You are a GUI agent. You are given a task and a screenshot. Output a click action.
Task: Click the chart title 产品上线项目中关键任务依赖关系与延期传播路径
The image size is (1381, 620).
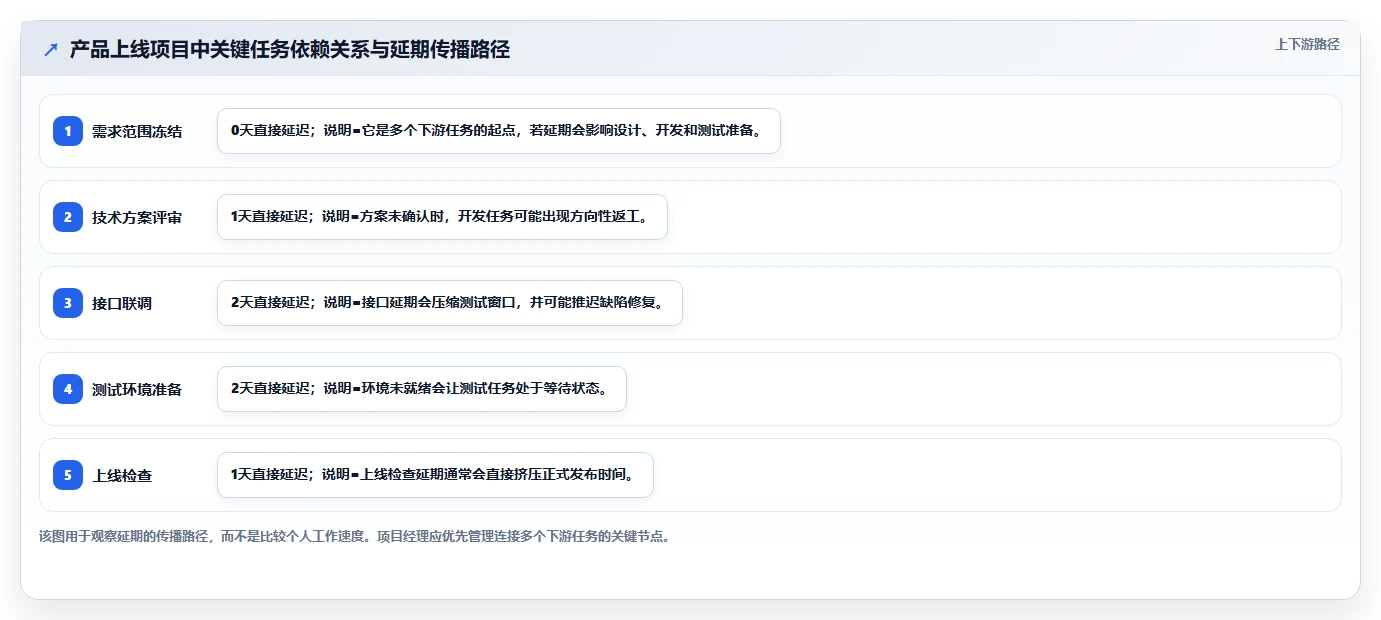click(x=290, y=49)
